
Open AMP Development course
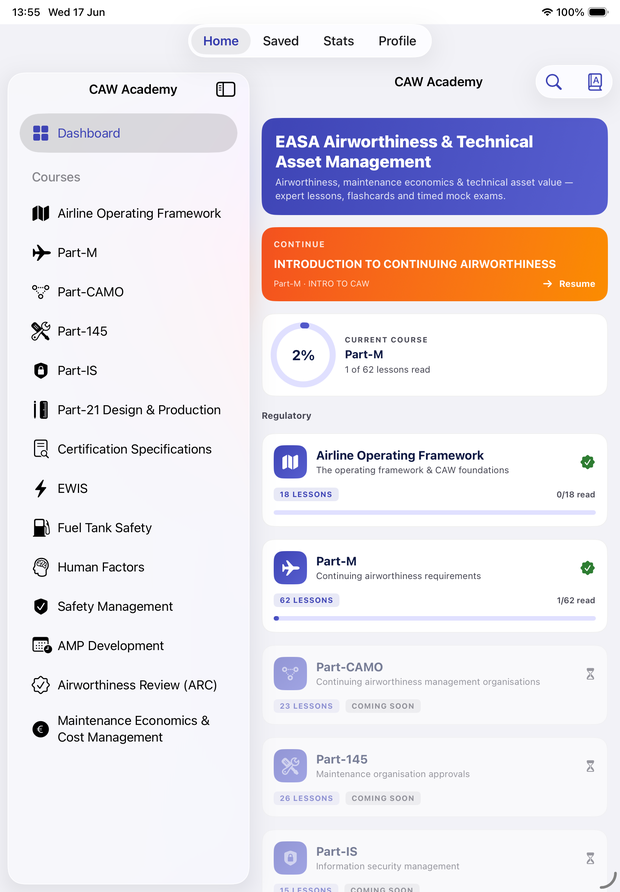(x=129, y=646)
